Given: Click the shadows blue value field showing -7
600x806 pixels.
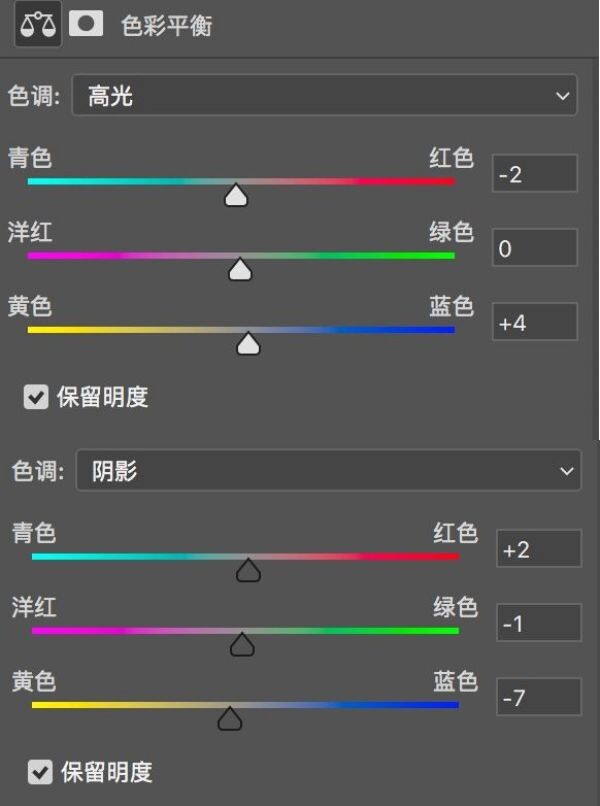Looking at the screenshot, I should point(539,697).
